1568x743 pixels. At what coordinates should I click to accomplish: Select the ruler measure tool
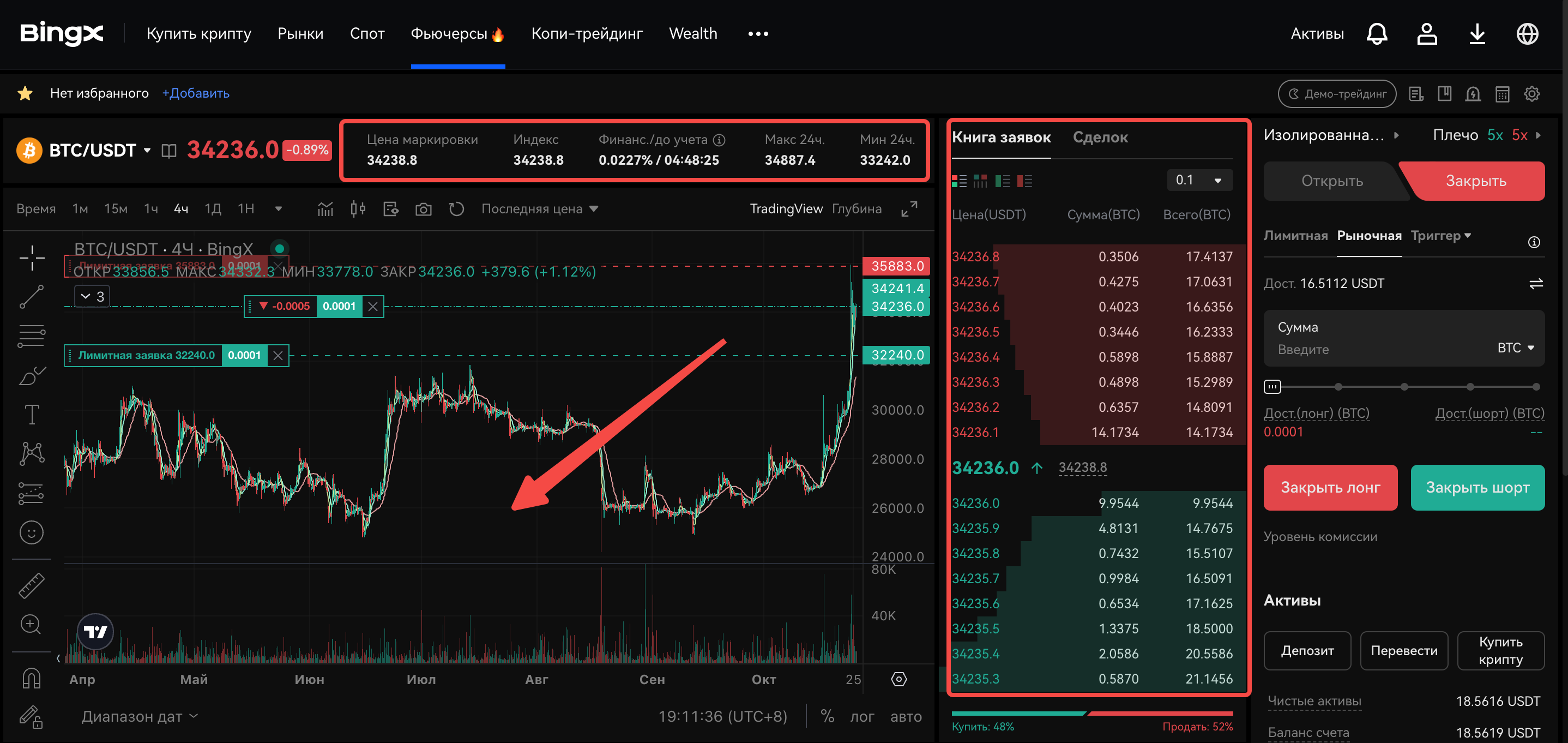click(x=31, y=585)
